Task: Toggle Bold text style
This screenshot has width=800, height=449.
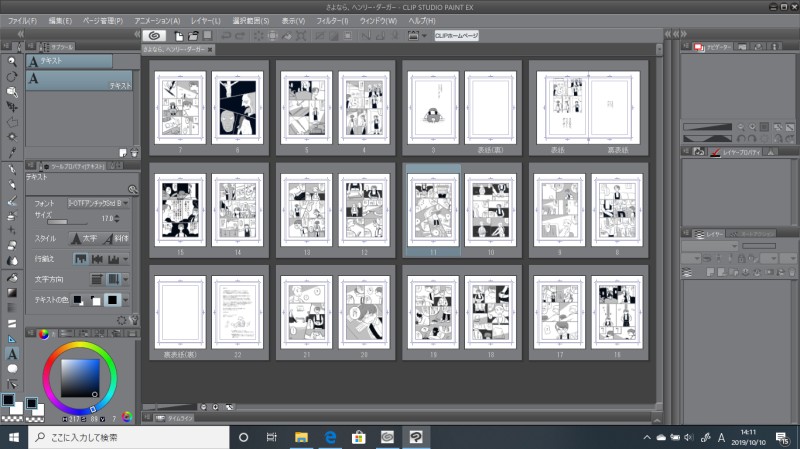Action: pyautogui.click(x=84, y=238)
